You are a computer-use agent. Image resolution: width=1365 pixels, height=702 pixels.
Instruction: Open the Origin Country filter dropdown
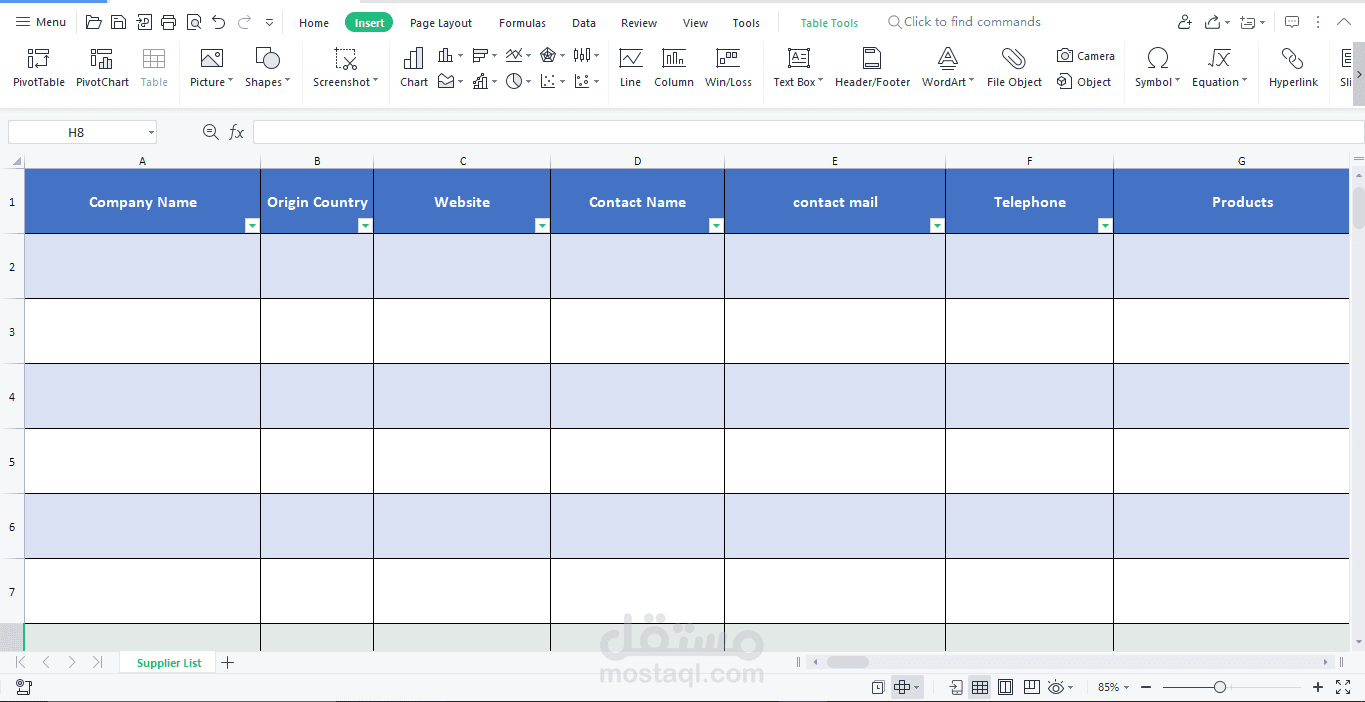click(365, 226)
